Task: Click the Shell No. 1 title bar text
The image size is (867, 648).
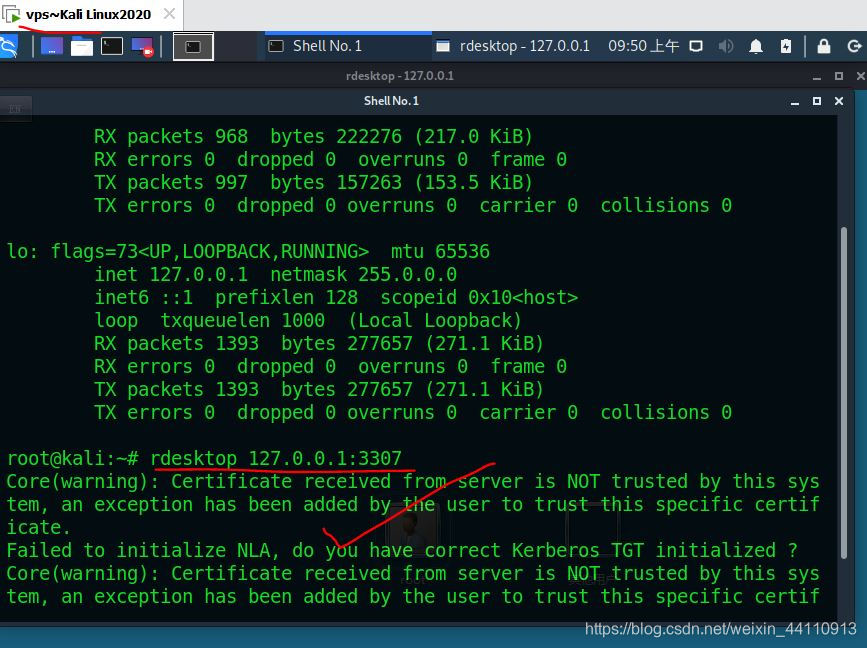Action: point(391,101)
